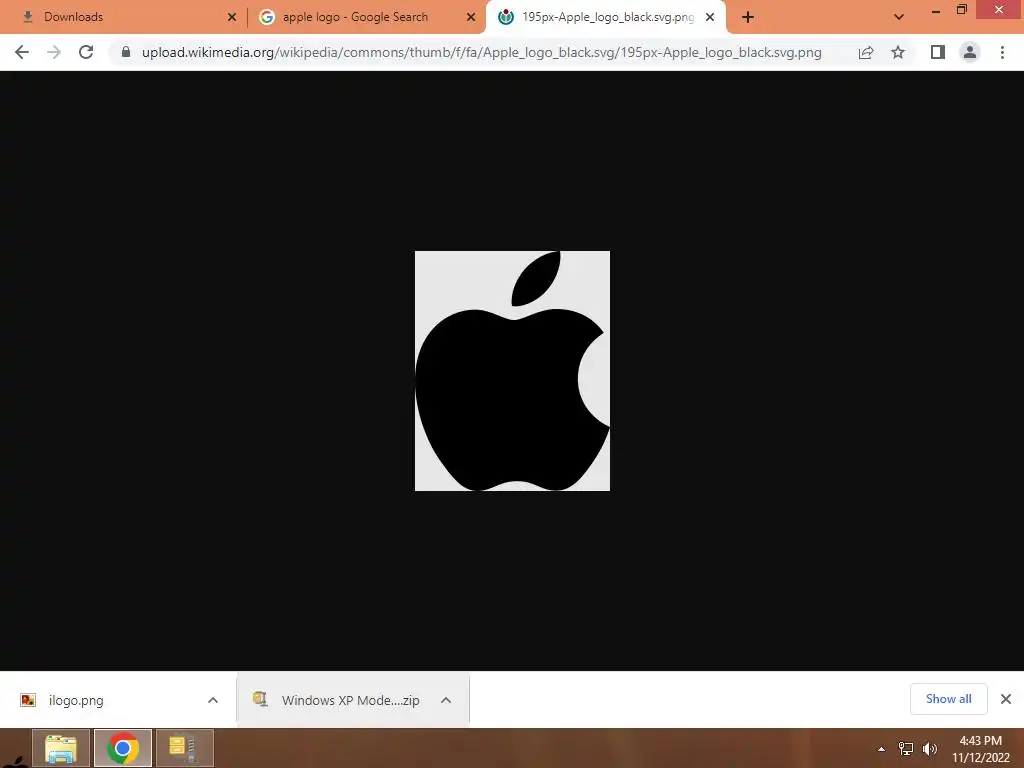Open the search tabs dropdown arrow
1024x768 pixels.
(x=899, y=17)
